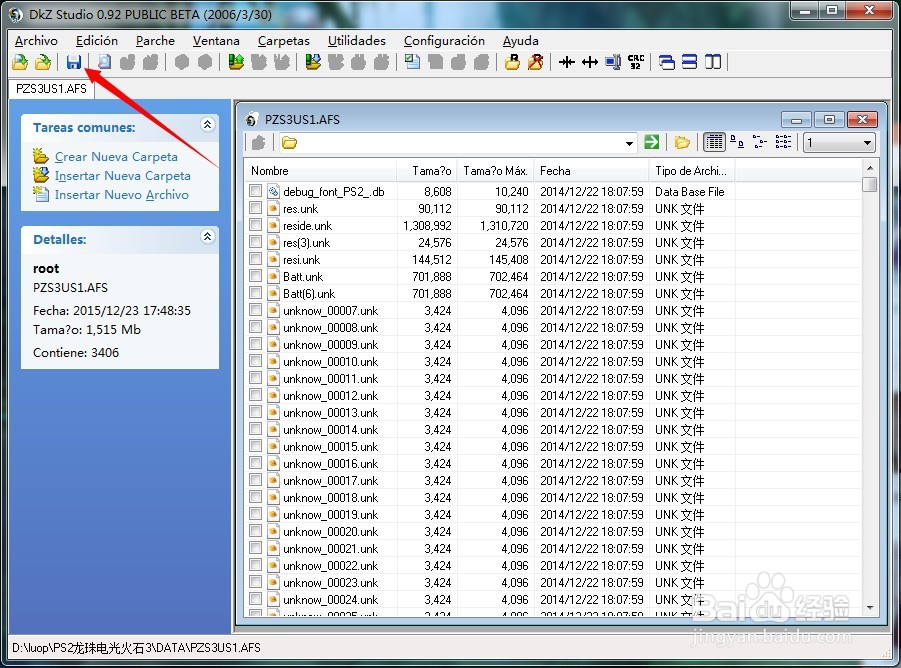The width and height of the screenshot is (901, 668).
Task: Click the open archive icon in toolbar
Action: click(20, 61)
